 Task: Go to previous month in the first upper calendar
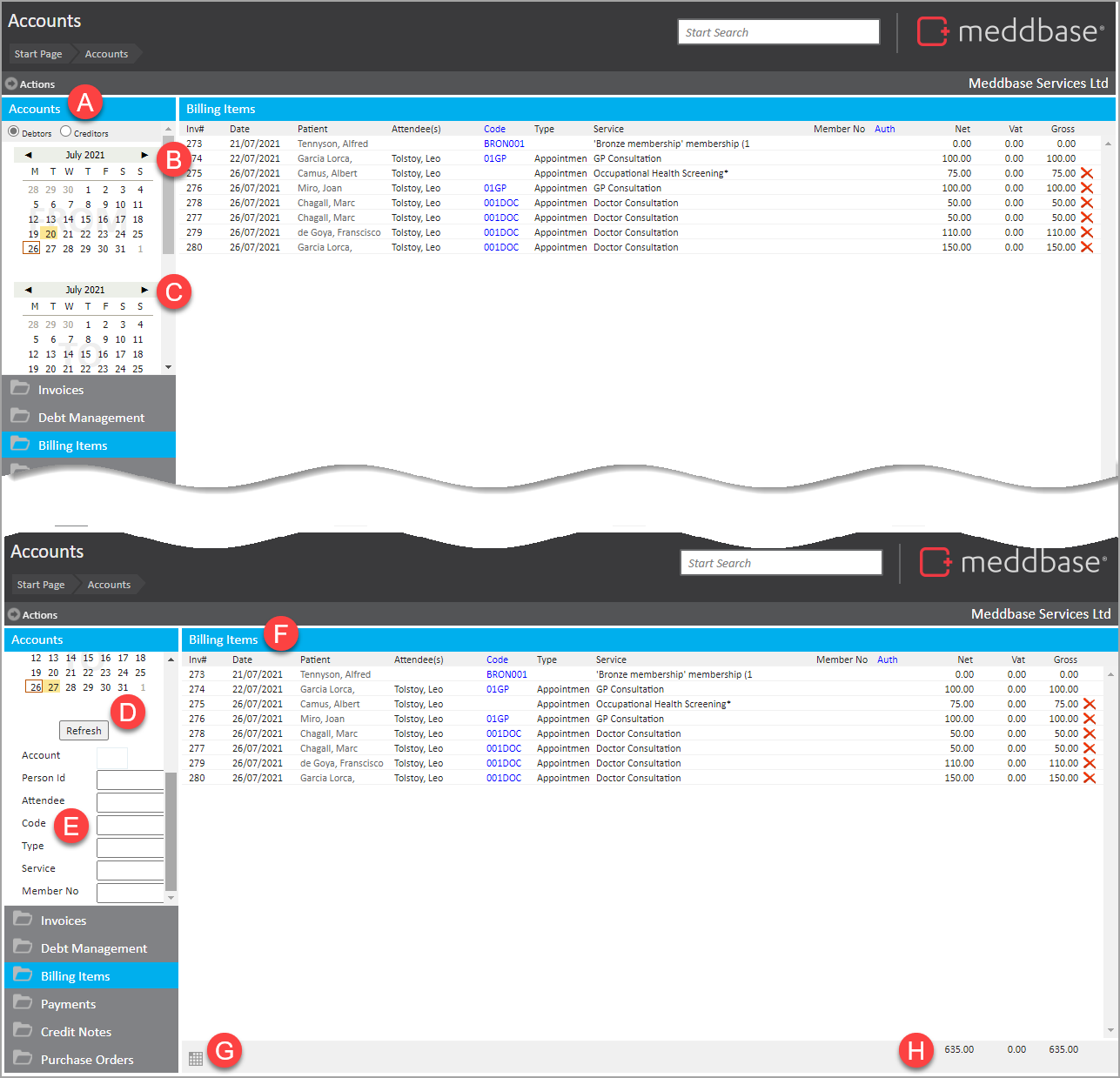click(28, 155)
